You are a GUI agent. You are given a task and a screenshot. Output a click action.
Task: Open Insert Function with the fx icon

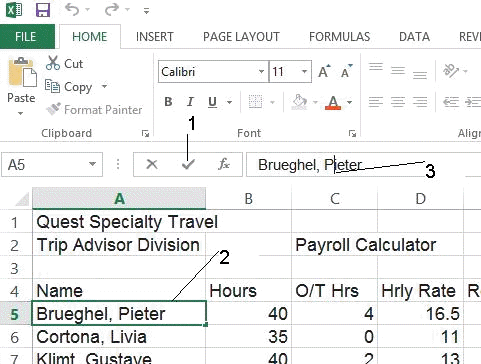coord(224,164)
